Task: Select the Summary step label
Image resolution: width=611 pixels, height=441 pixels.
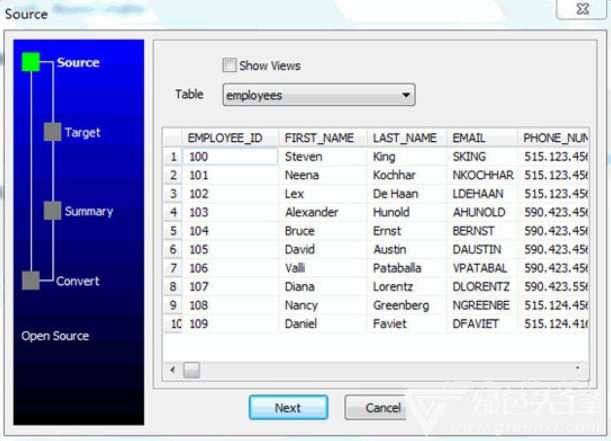Action: [89, 211]
